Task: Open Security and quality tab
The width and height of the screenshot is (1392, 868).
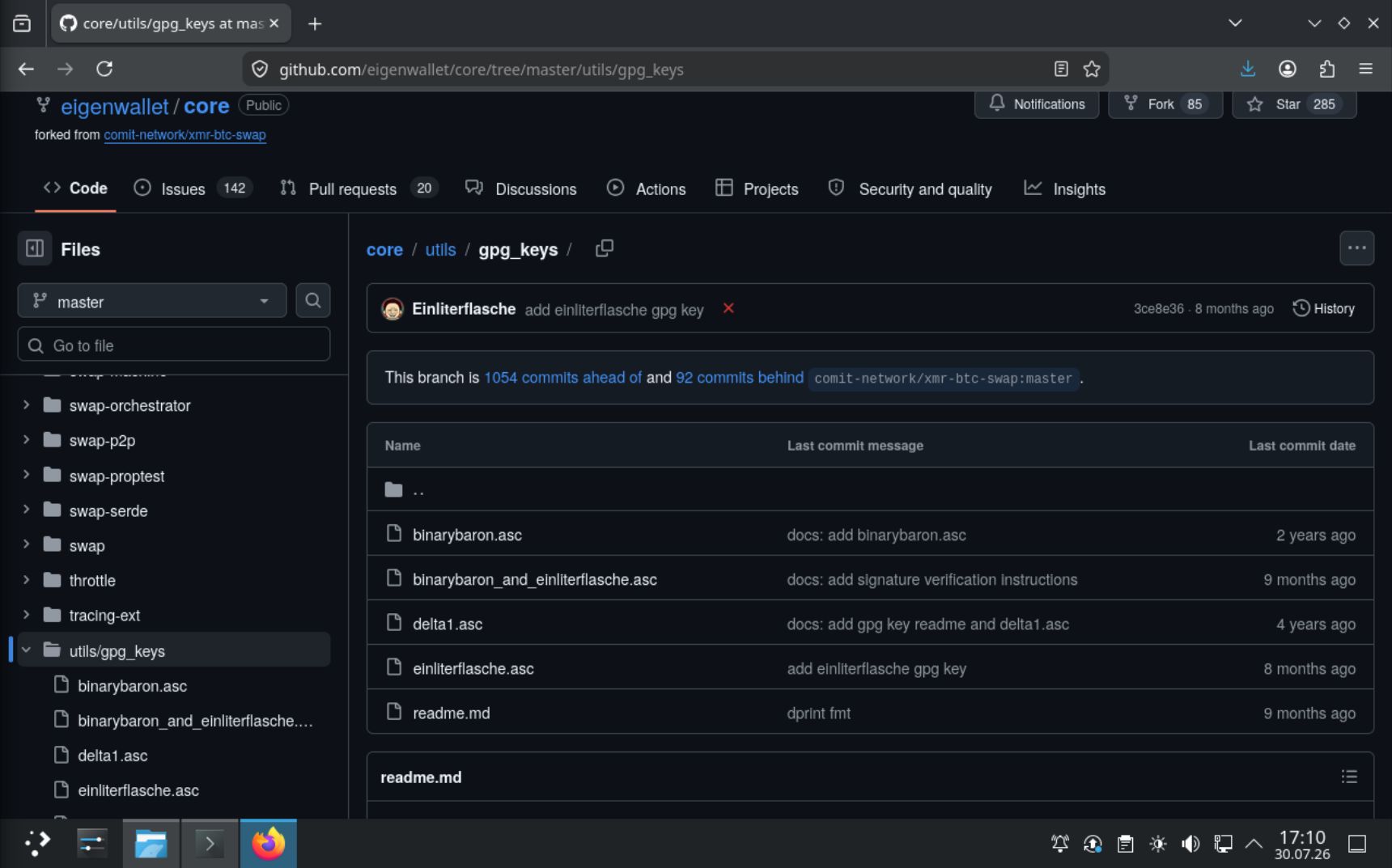Action: point(910,188)
